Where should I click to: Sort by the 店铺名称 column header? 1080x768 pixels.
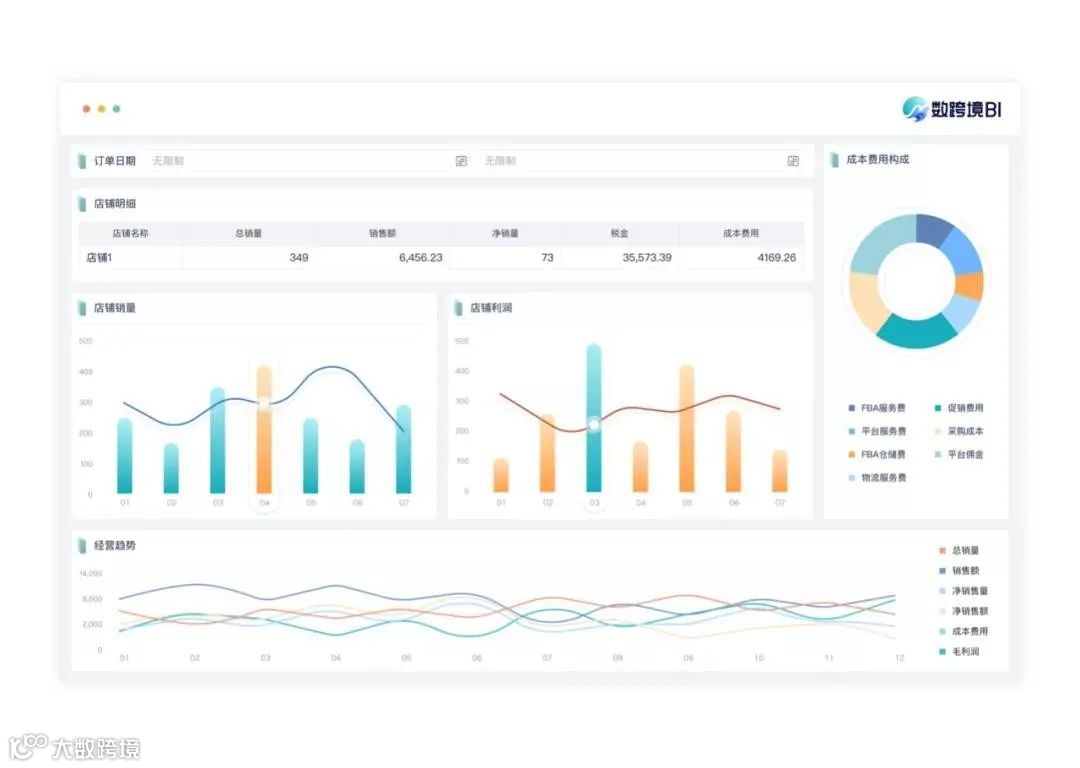[130, 233]
